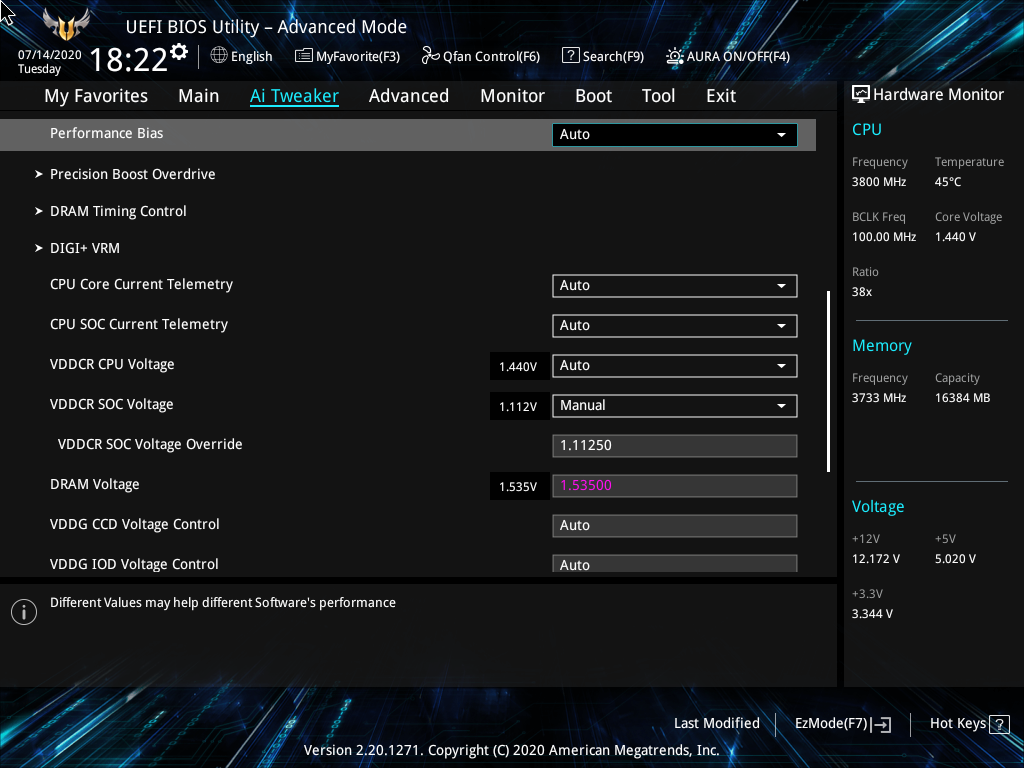
Task: Click the globe language icon
Action: click(x=219, y=56)
